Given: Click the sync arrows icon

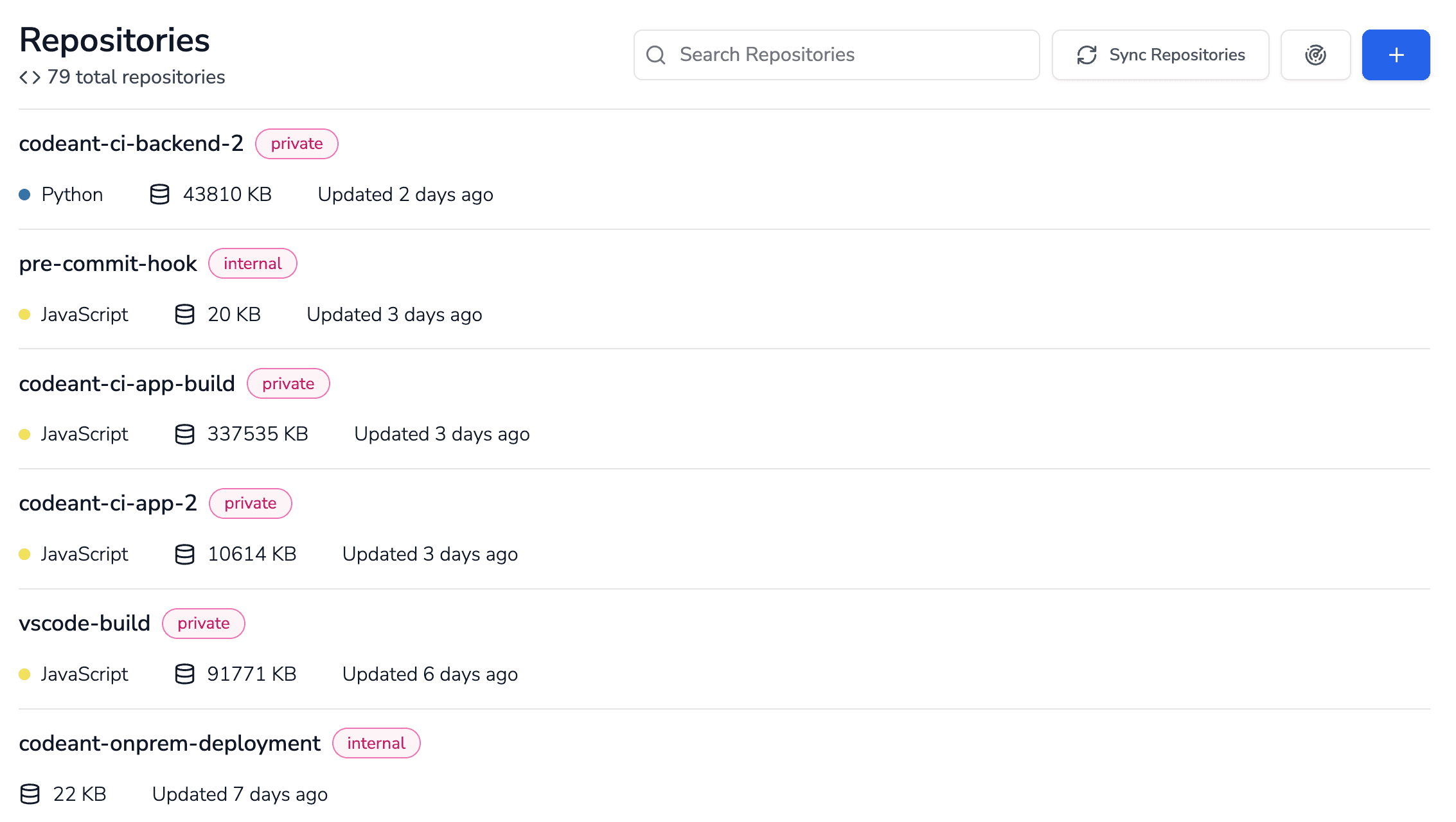Looking at the screenshot, I should click(1087, 55).
